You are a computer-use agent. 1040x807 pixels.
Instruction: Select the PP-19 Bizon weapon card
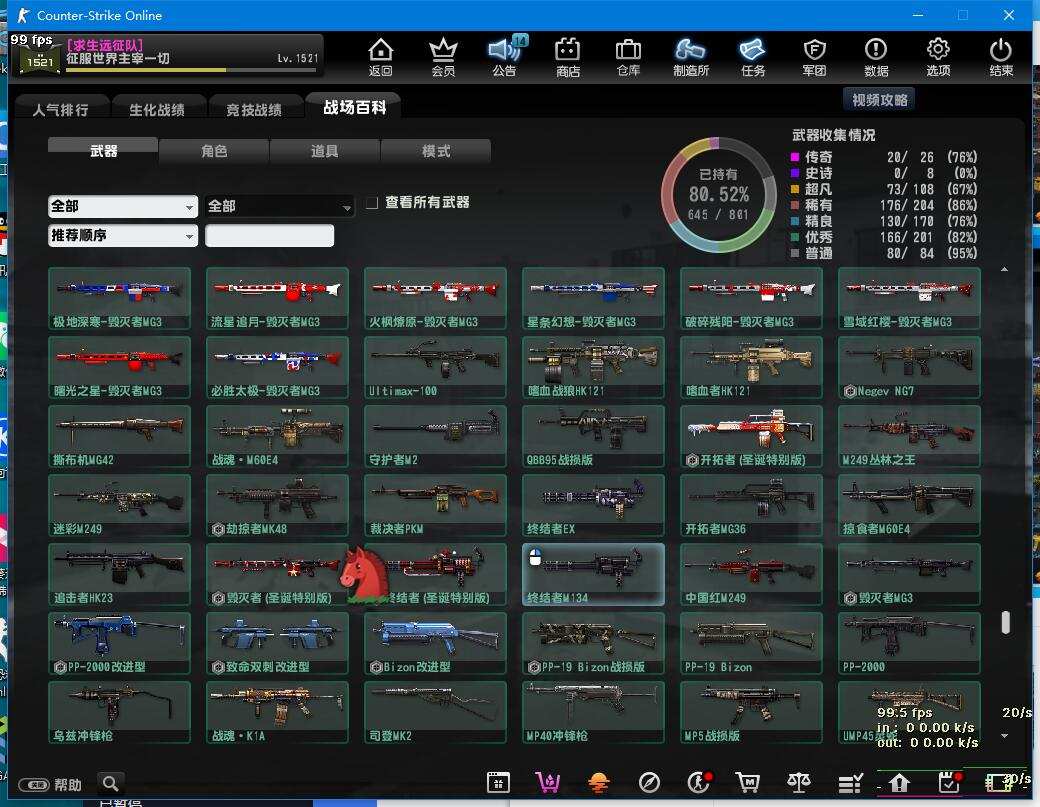click(x=751, y=643)
